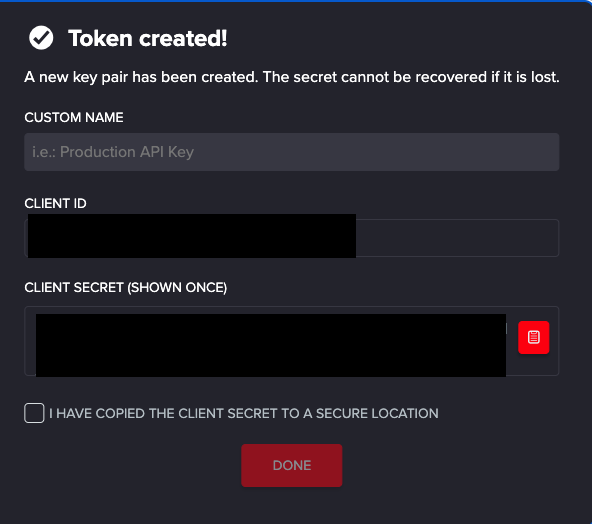Click 'The secret cannot be recovered' warning text

click(411, 77)
